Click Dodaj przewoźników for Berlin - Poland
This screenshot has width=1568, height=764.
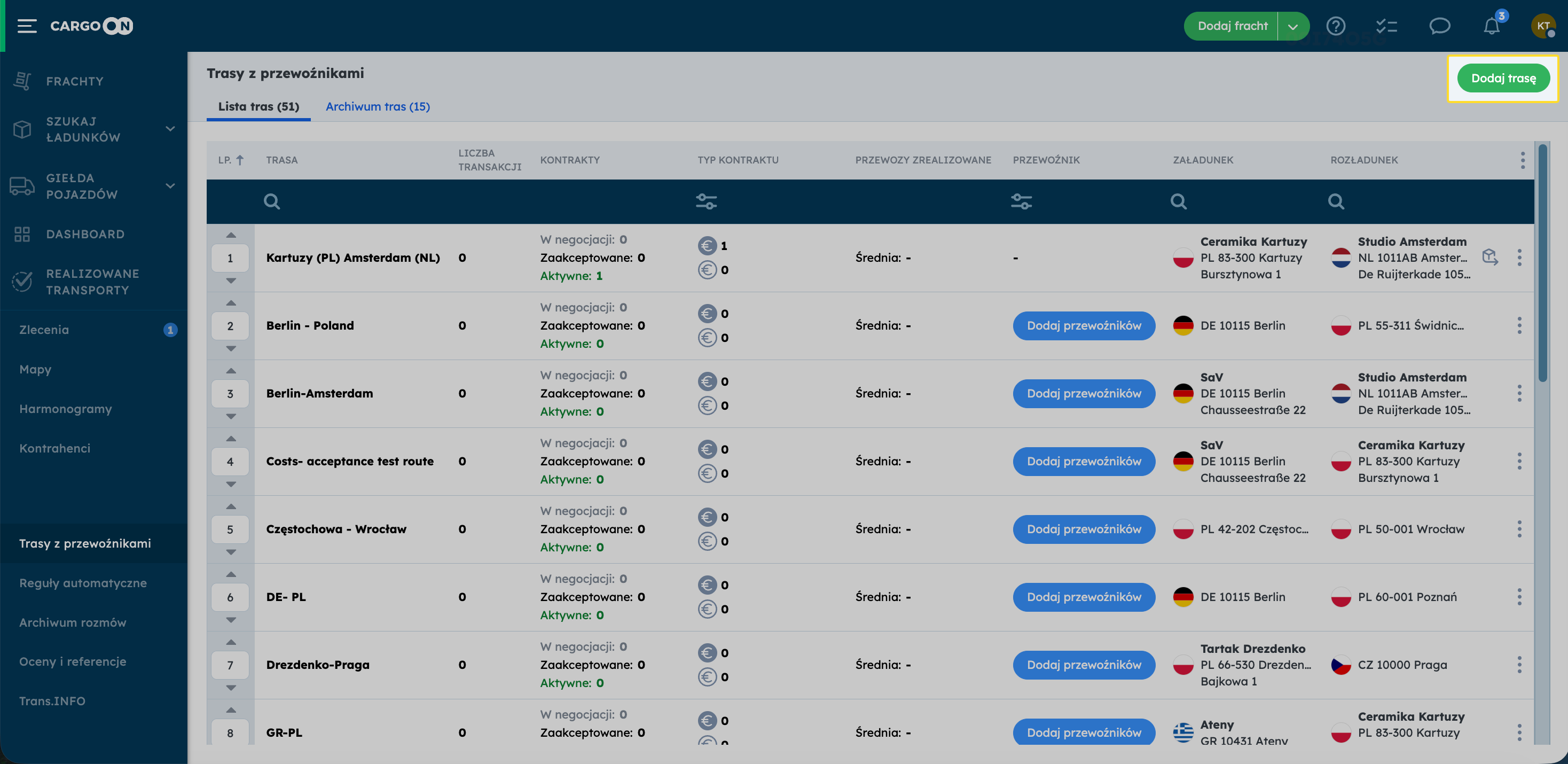coord(1084,326)
